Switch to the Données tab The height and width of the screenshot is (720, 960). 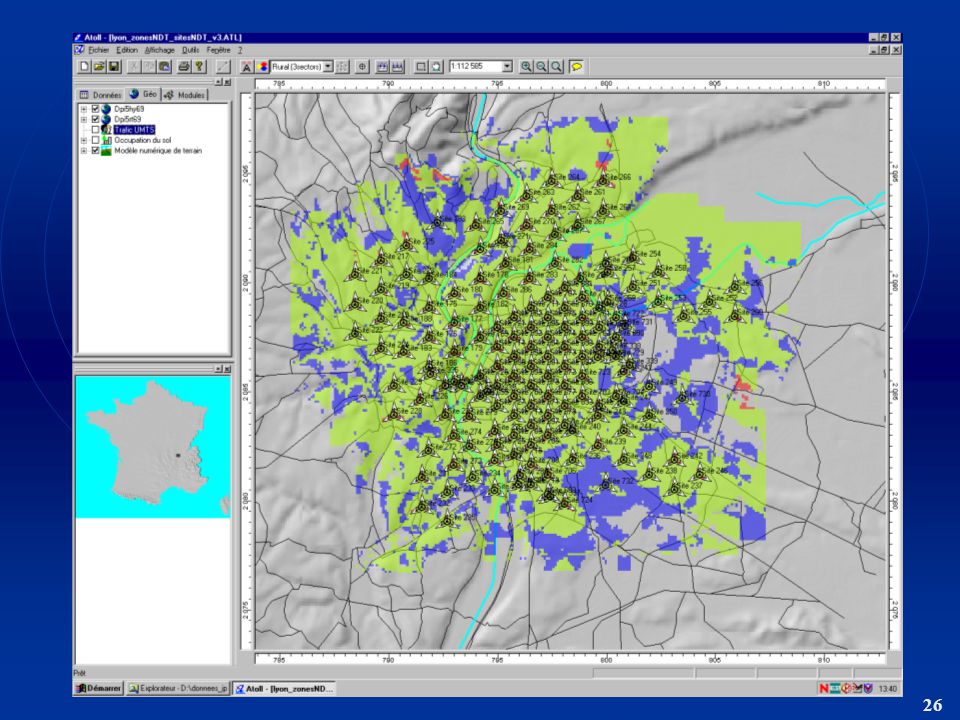(x=101, y=95)
